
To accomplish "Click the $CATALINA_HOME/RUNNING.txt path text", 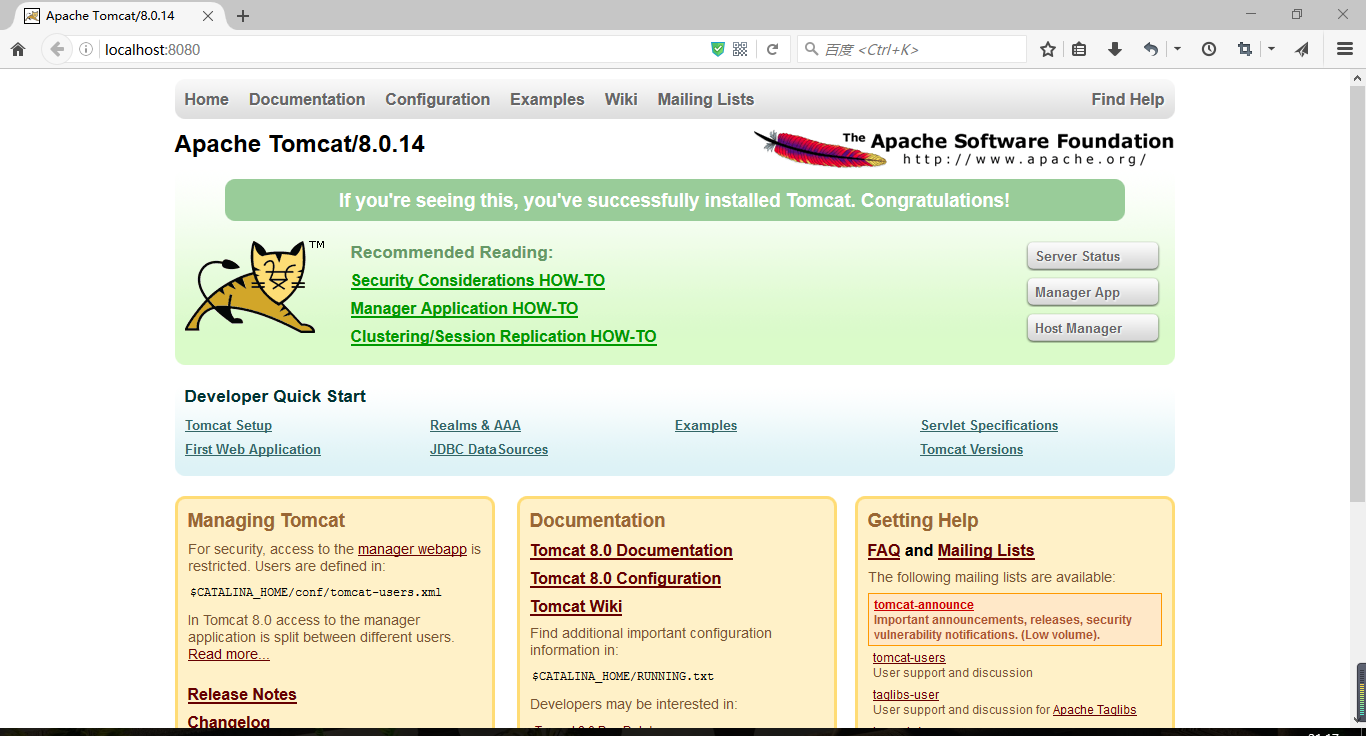I will (623, 676).
